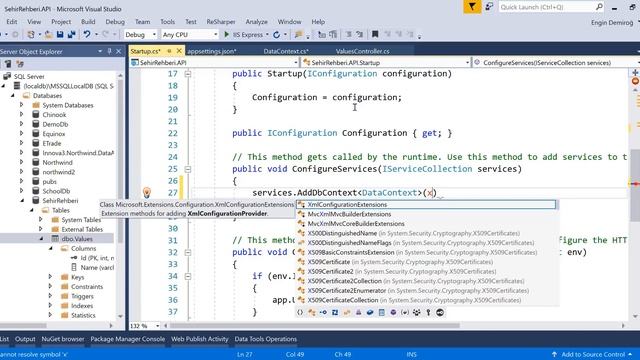Viewport: 640px width, 360px height.
Task: Click the editor horizontal scrollbar
Action: click(314, 326)
